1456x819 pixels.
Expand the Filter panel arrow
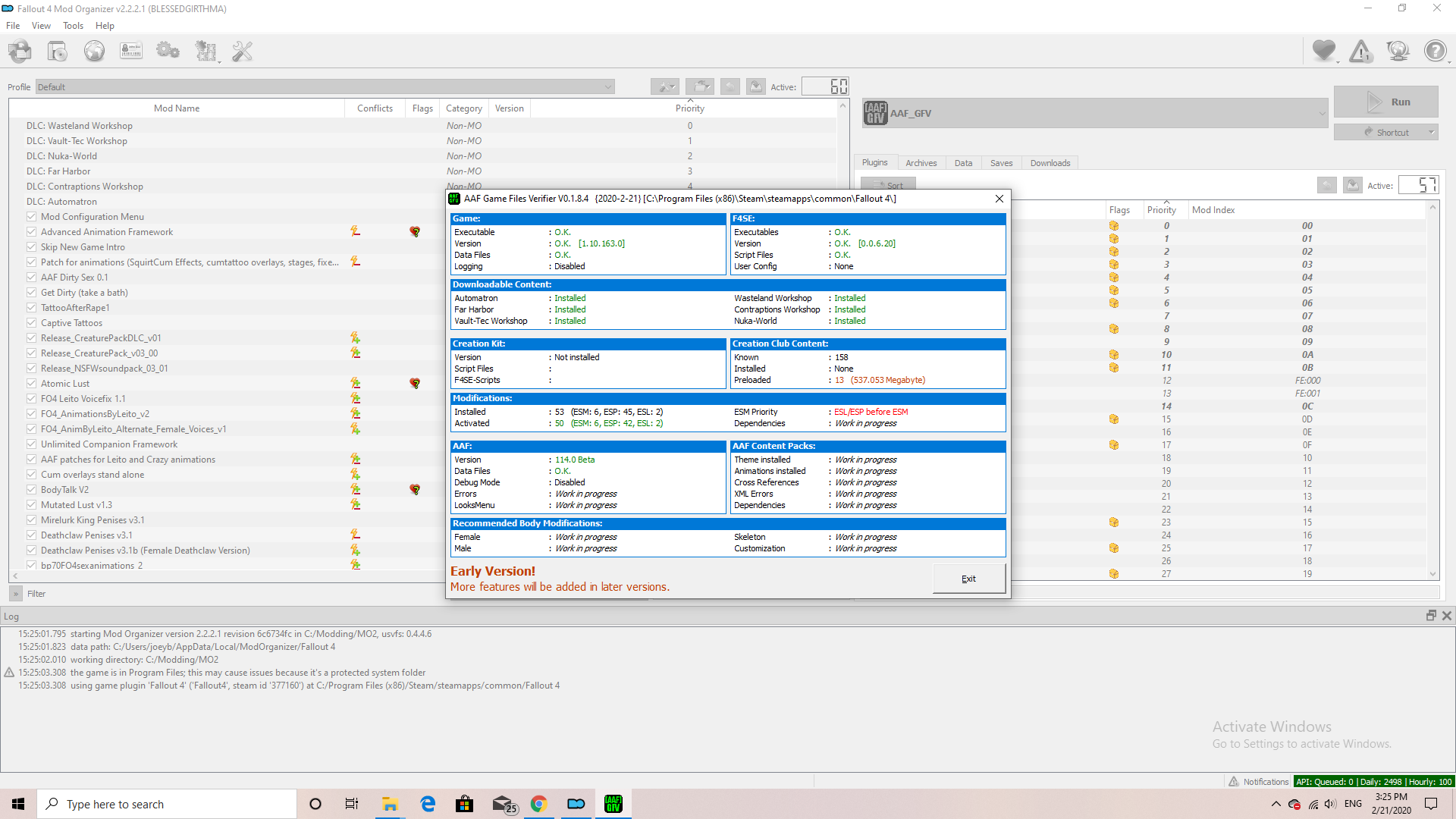pos(16,594)
